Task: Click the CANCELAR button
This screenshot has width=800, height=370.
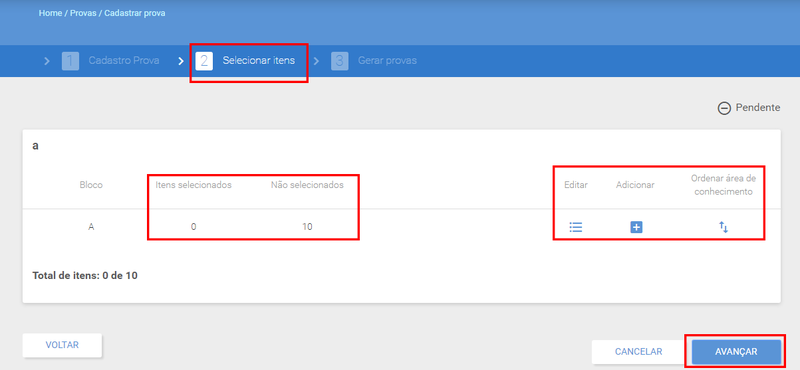Action: click(638, 352)
